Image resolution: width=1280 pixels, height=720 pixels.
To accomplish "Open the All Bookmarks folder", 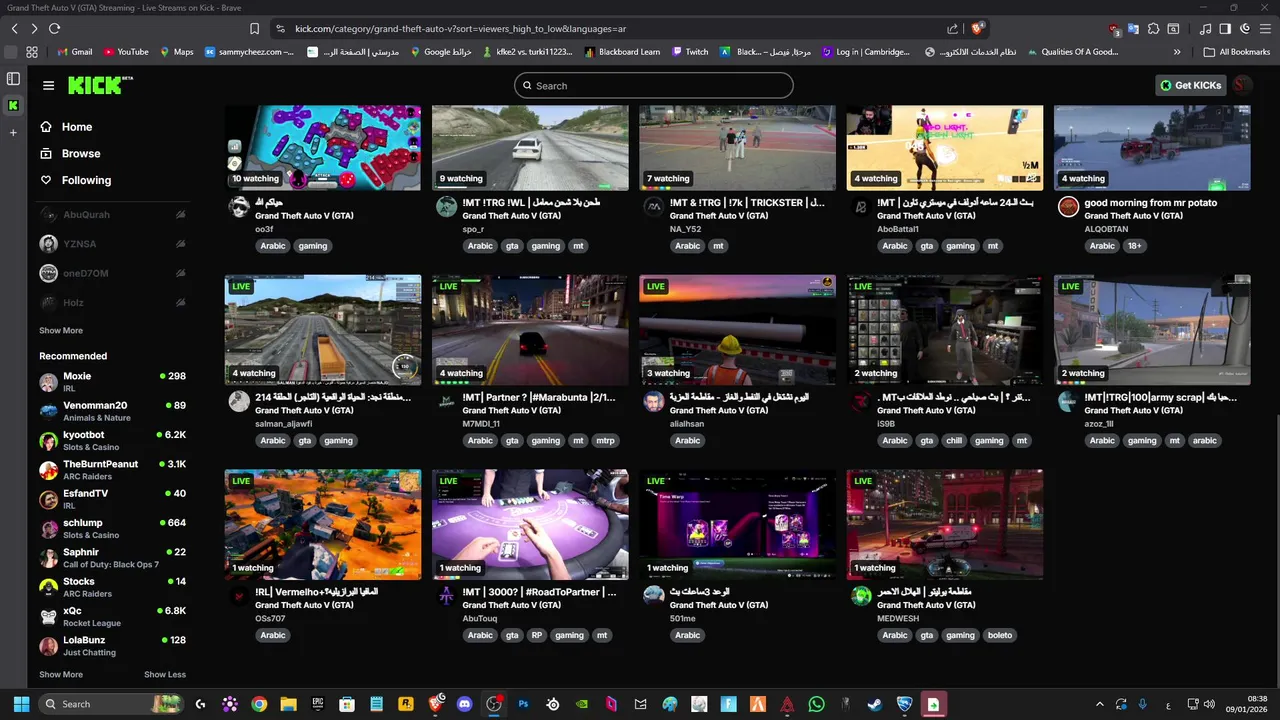I will click(1237, 52).
